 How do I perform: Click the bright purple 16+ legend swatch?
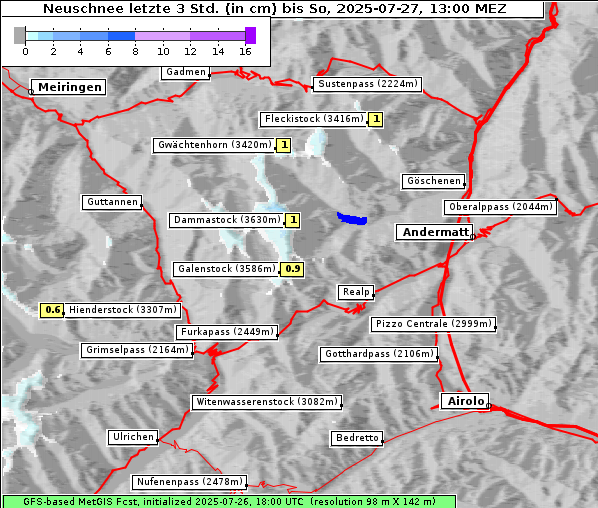pos(250,36)
